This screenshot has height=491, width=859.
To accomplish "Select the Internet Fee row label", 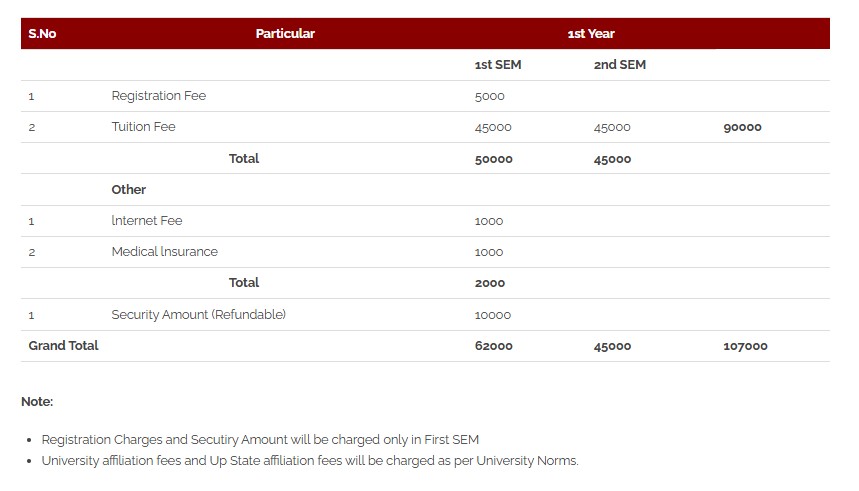I will 147,221.
